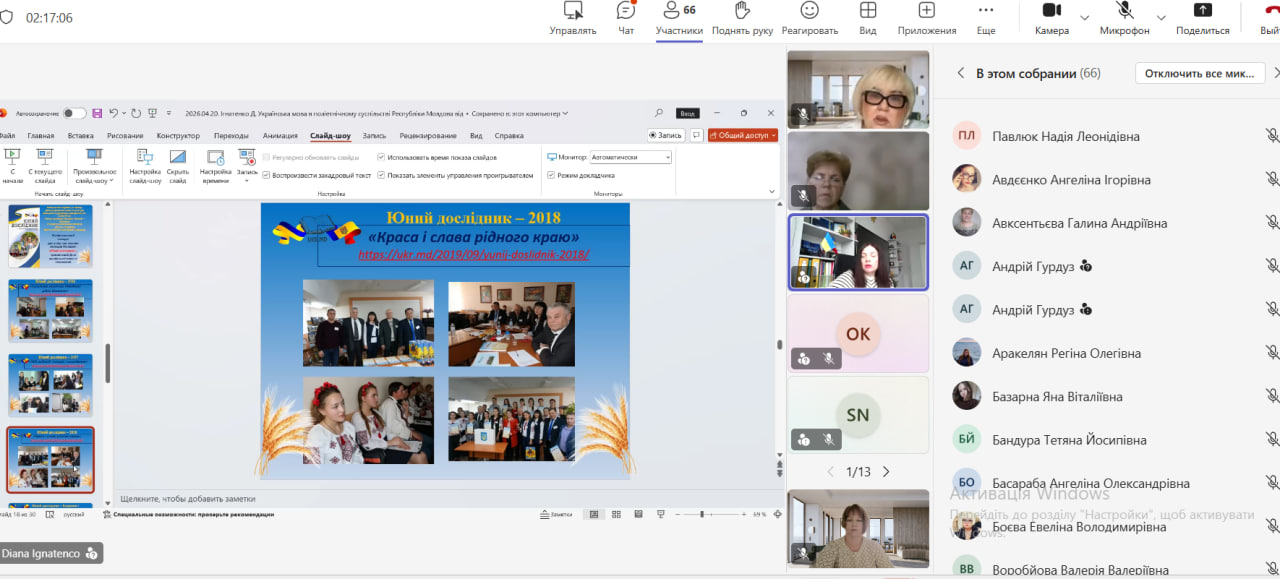Image resolution: width=1280 pixels, height=579 pixels.
Task: Click the Управлять (Take control) icon
Action: click(x=573, y=11)
